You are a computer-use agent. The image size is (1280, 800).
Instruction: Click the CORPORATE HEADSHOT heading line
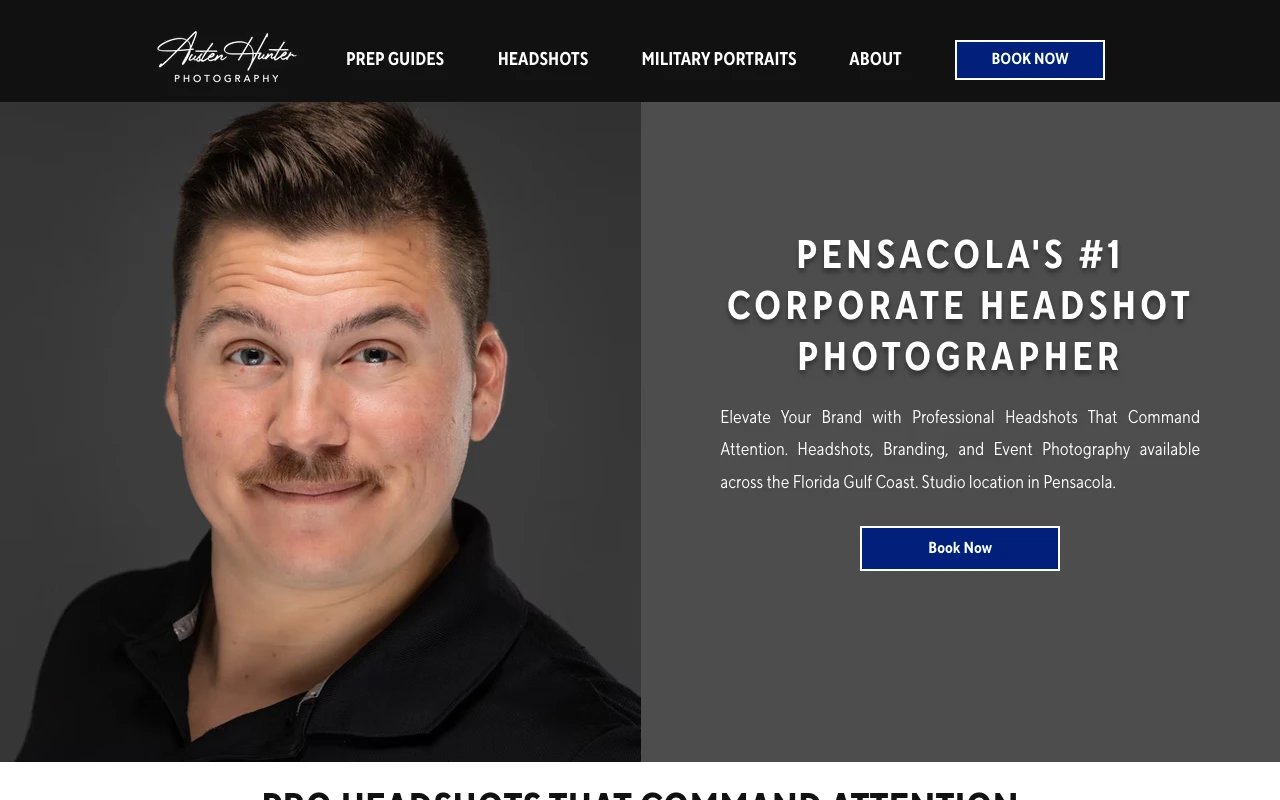960,306
